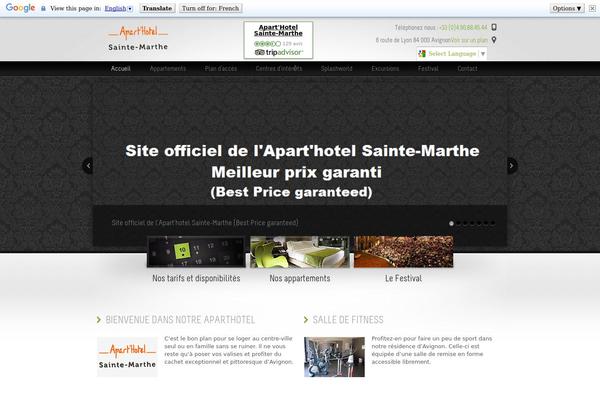600x400 pixels.
Task: Open the Centres d'intérêts menu item
Action: pyautogui.click(x=279, y=69)
